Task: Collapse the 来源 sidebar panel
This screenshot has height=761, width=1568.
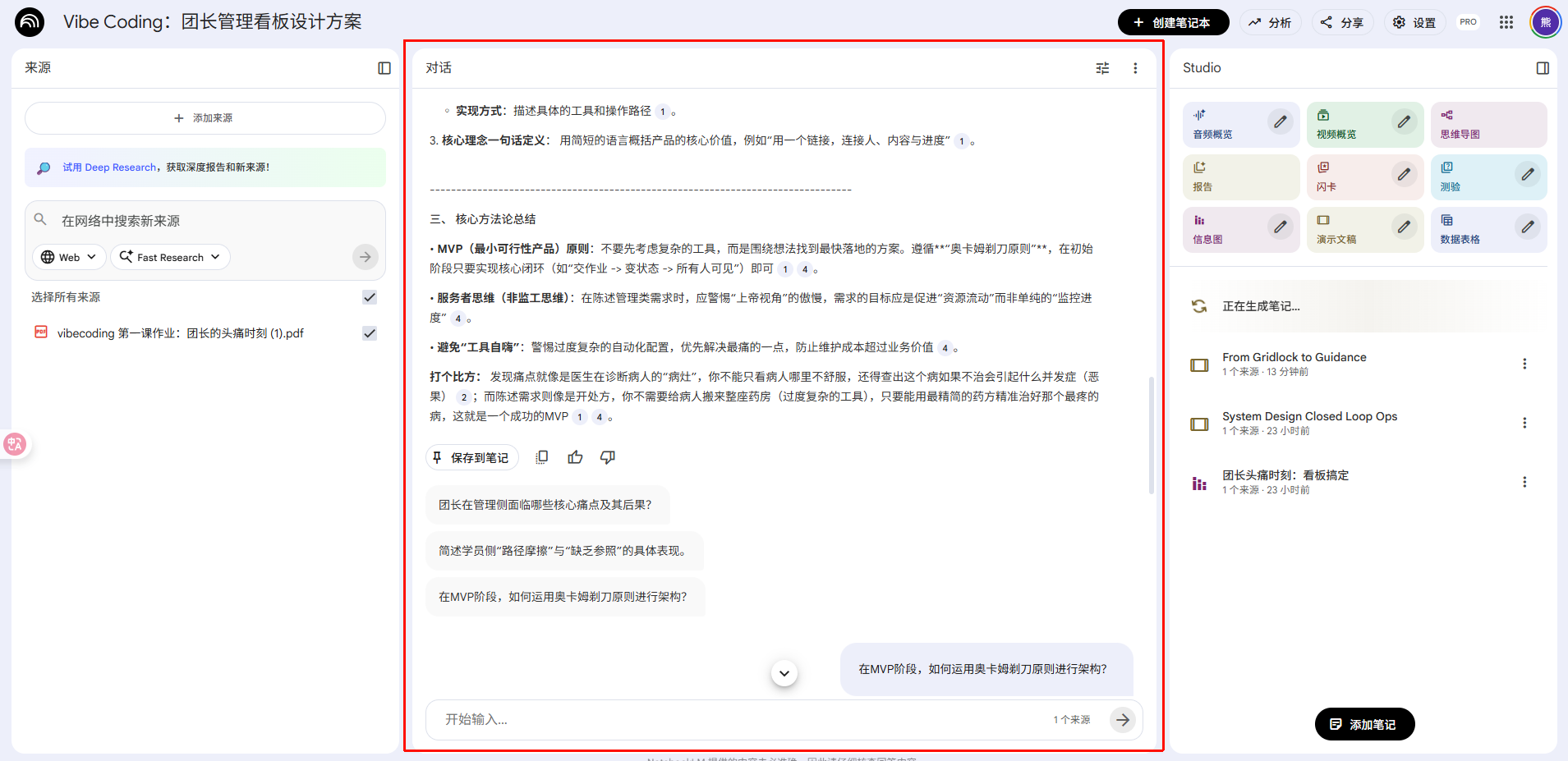Action: click(384, 68)
